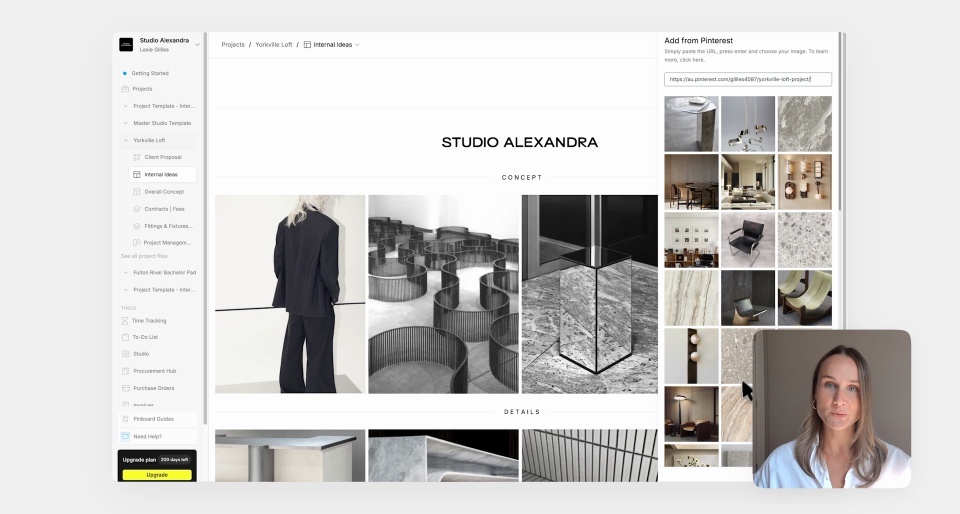Click the Fittings & Fixtures layers icon
Image resolution: width=960 pixels, height=514 pixels.
pyautogui.click(x=137, y=226)
